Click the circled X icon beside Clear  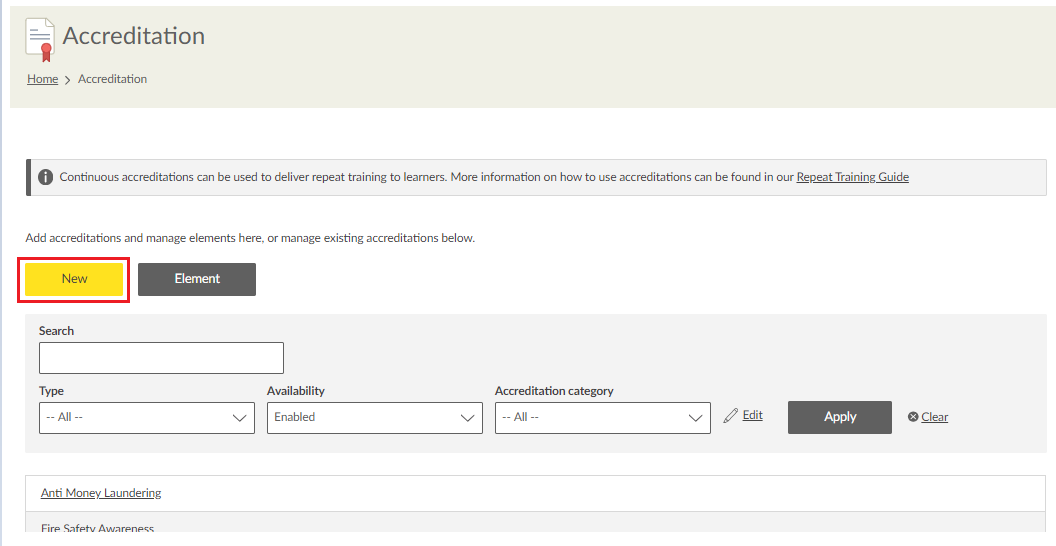pyautogui.click(x=913, y=417)
